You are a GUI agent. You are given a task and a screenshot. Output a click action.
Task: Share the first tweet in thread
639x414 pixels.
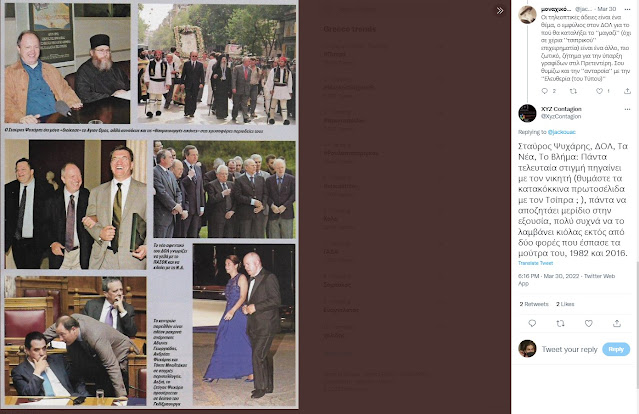[x=627, y=91]
